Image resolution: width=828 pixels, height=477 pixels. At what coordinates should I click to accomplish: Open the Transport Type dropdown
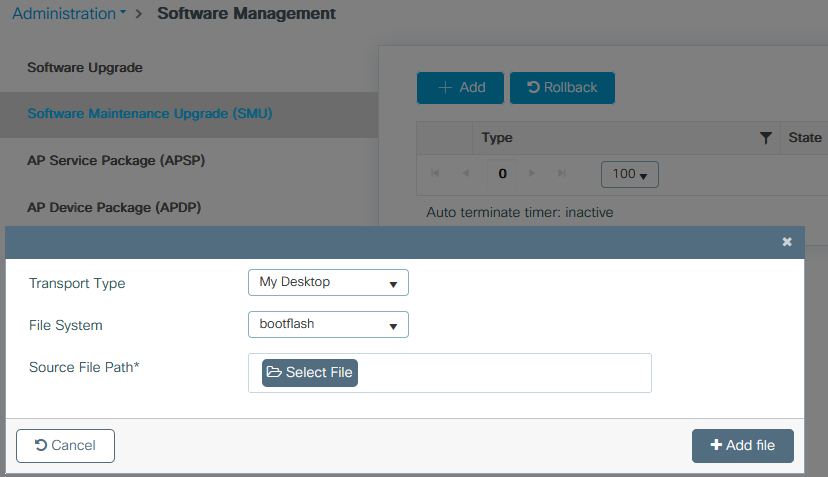click(328, 283)
